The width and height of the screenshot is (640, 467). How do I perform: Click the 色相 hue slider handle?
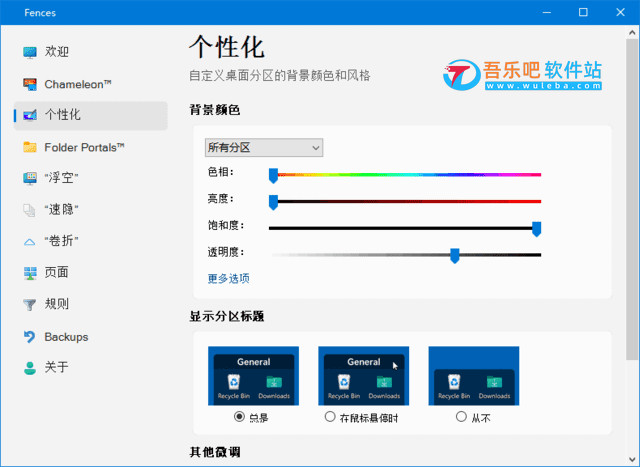coord(273,175)
